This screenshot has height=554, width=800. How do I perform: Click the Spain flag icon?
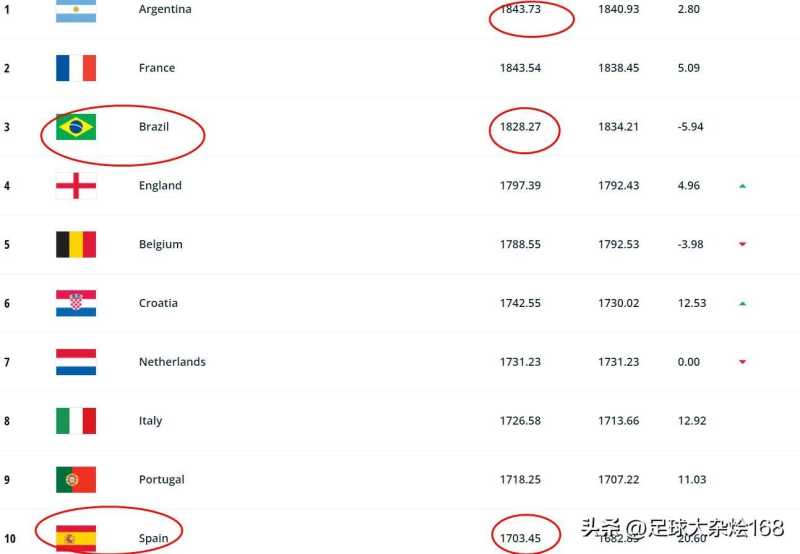coord(76,538)
